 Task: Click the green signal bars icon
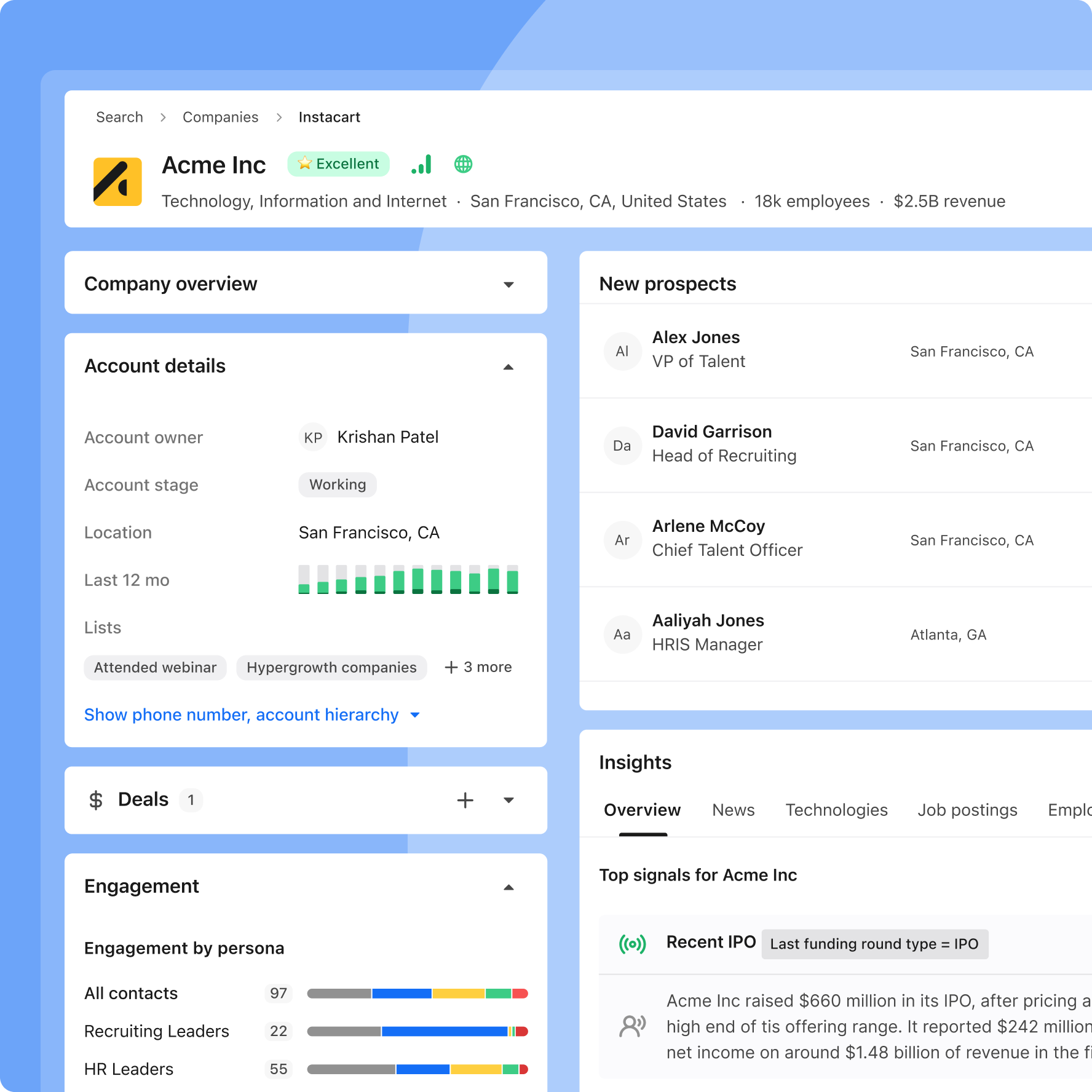(422, 164)
